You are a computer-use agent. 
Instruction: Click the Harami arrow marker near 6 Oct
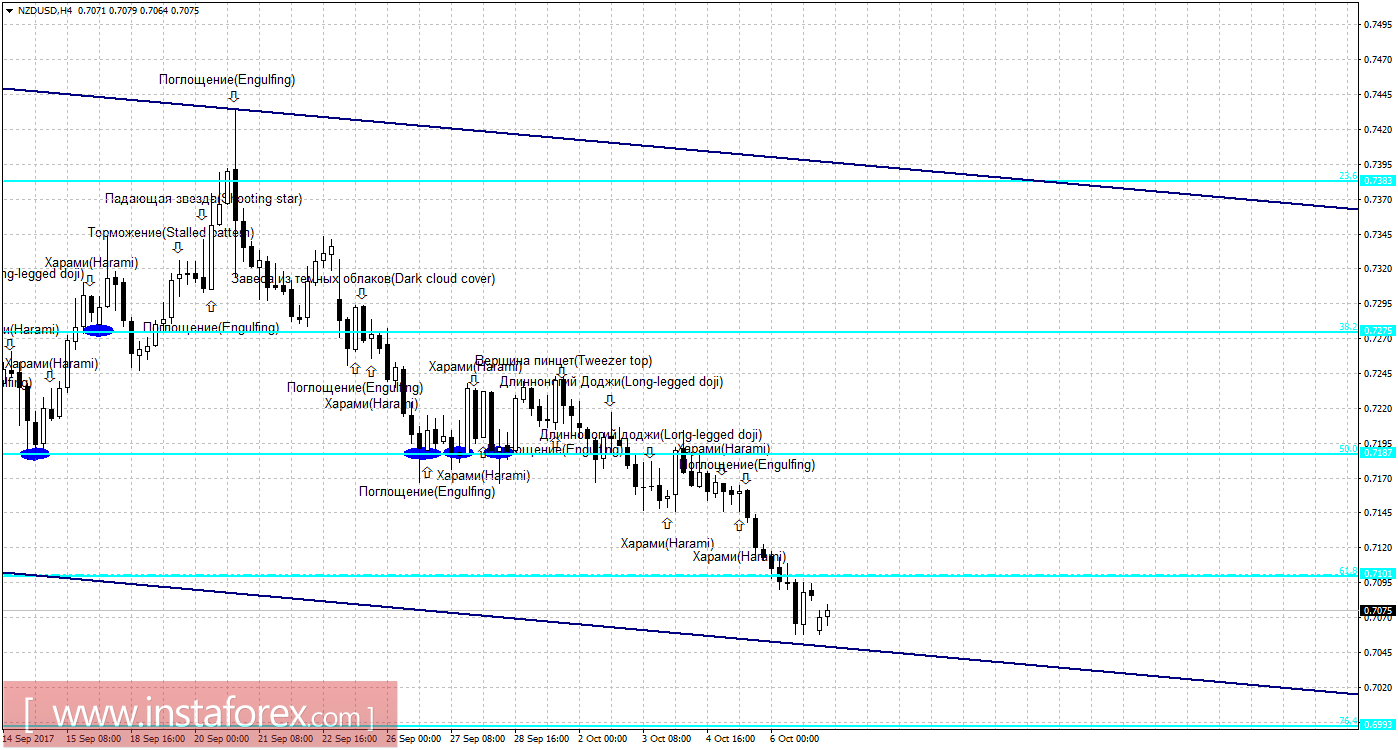738,524
